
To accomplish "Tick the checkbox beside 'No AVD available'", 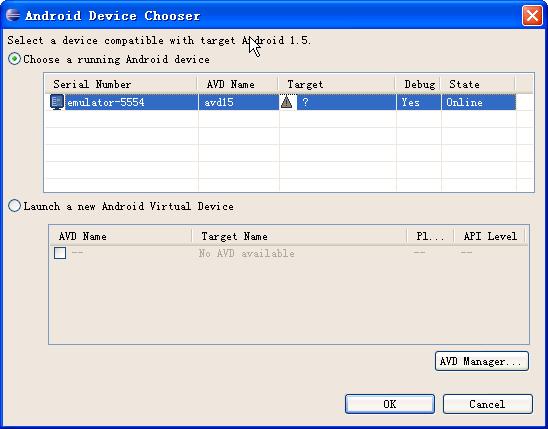I will 60,253.
